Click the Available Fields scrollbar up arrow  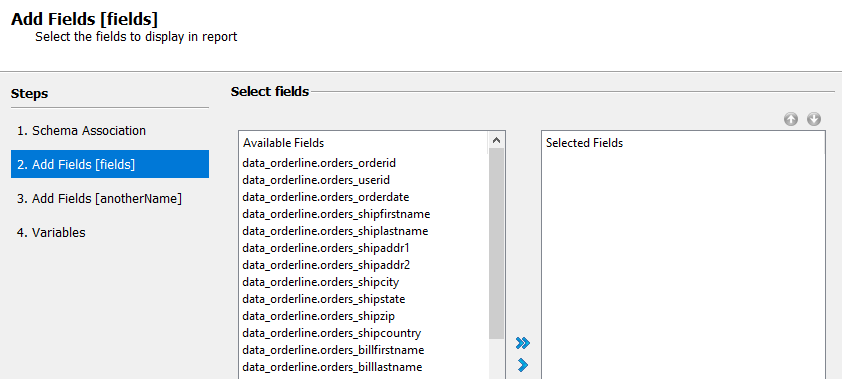(x=497, y=141)
